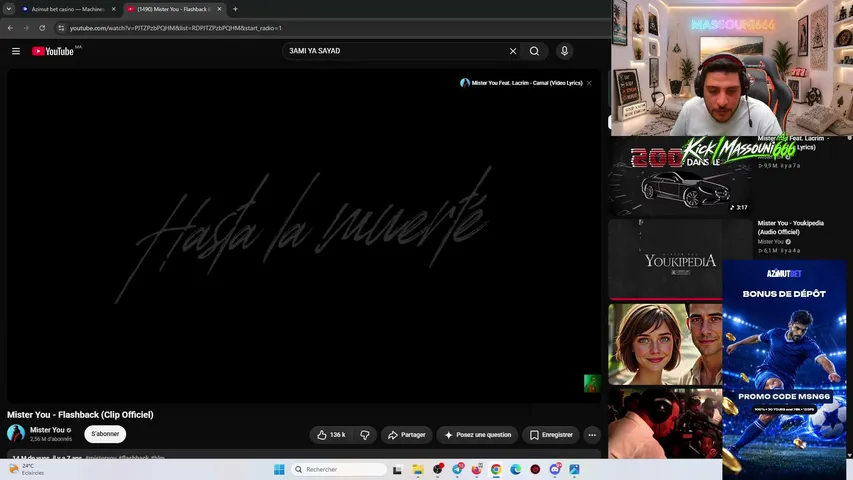Viewport: 853px width, 480px height.
Task: Open File Explorer from the taskbar
Action: [417, 470]
